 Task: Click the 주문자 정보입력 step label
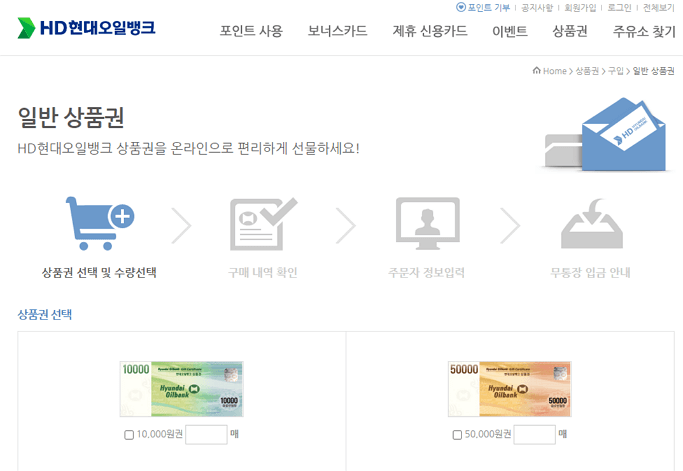[x=426, y=272]
